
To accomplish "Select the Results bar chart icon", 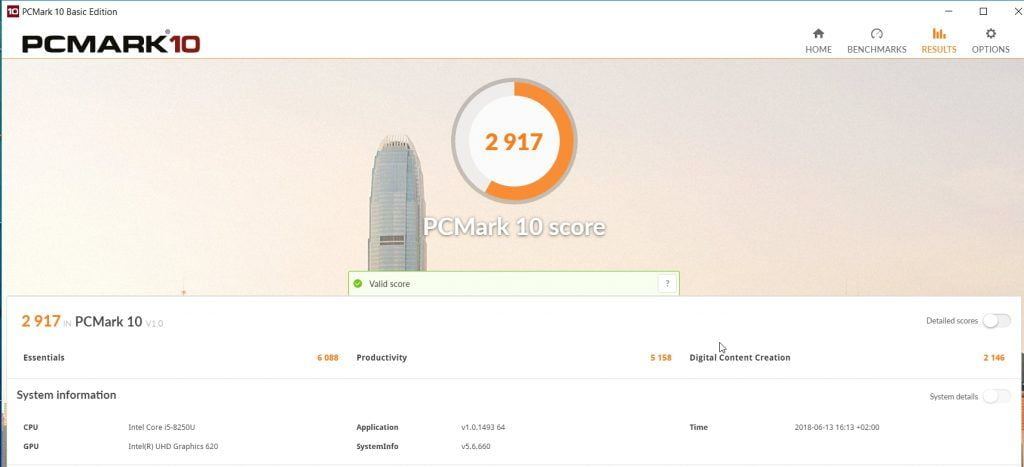I will coord(938,33).
